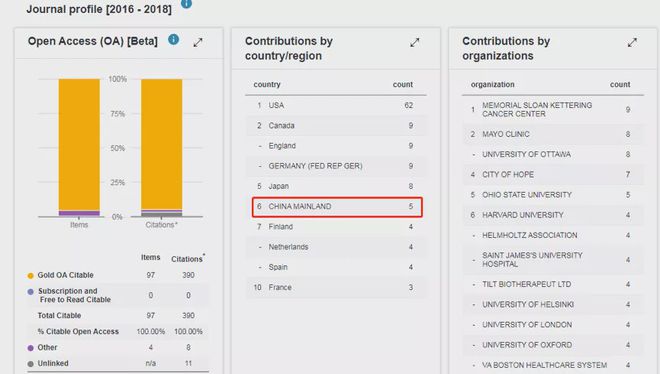
Task: Click the count header in organizations table
Action: 620,84
